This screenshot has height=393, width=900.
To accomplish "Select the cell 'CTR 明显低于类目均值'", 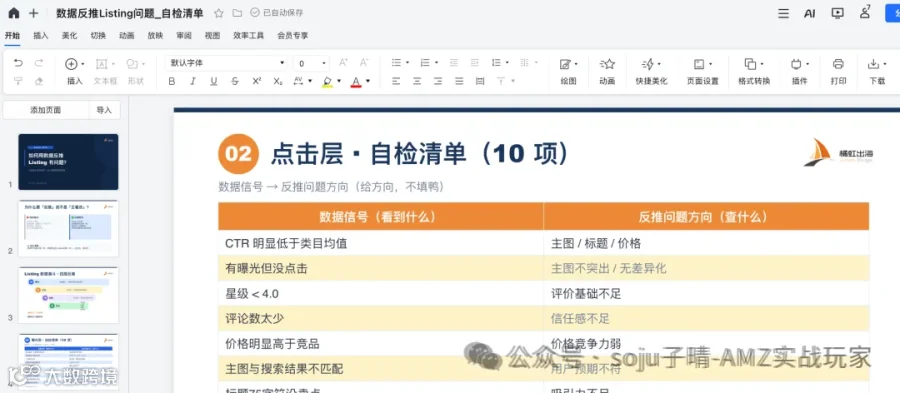I will pyautogui.click(x=381, y=243).
